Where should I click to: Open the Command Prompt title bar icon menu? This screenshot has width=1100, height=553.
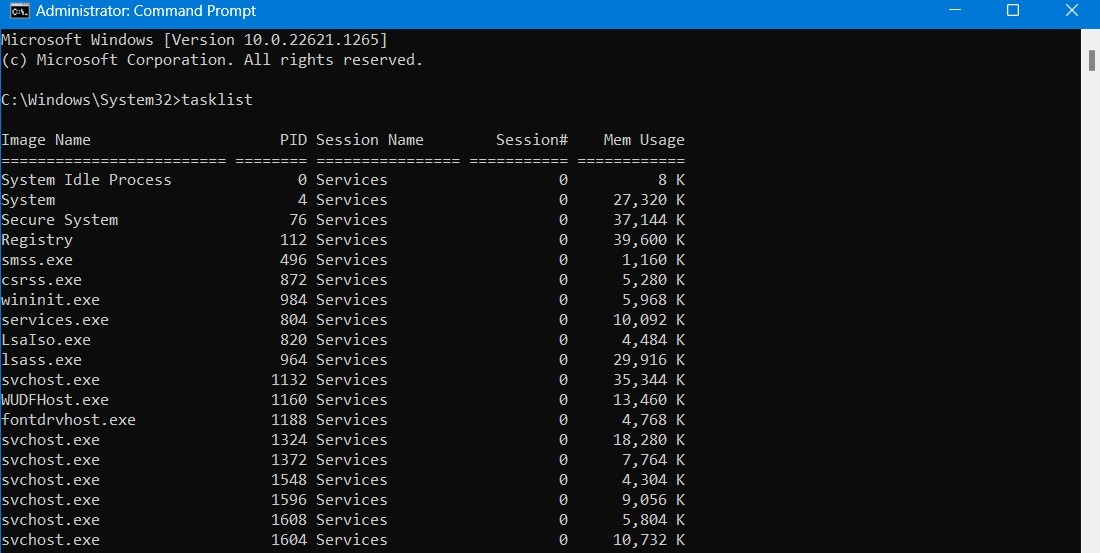click(x=19, y=11)
